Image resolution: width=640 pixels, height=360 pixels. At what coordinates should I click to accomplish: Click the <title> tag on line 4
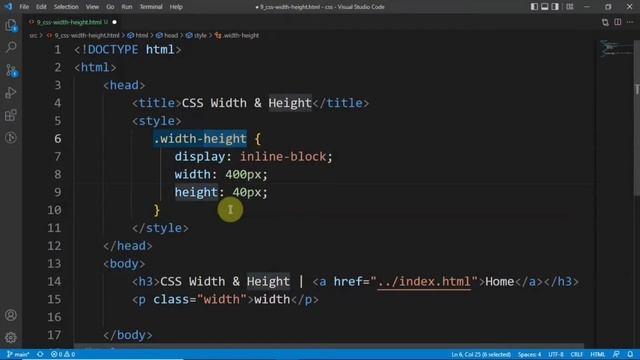pyautogui.click(x=156, y=103)
